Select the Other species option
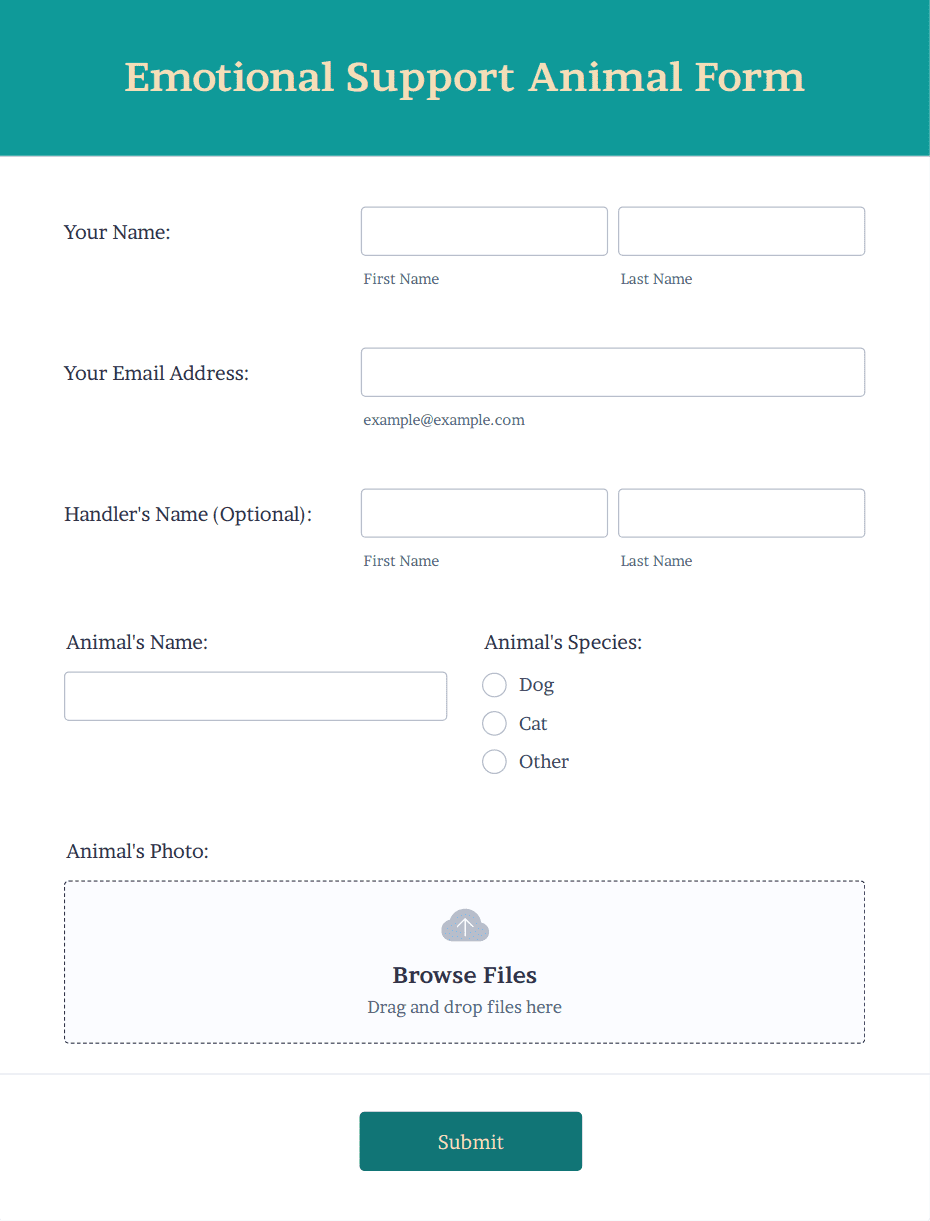The image size is (930, 1221). click(494, 761)
